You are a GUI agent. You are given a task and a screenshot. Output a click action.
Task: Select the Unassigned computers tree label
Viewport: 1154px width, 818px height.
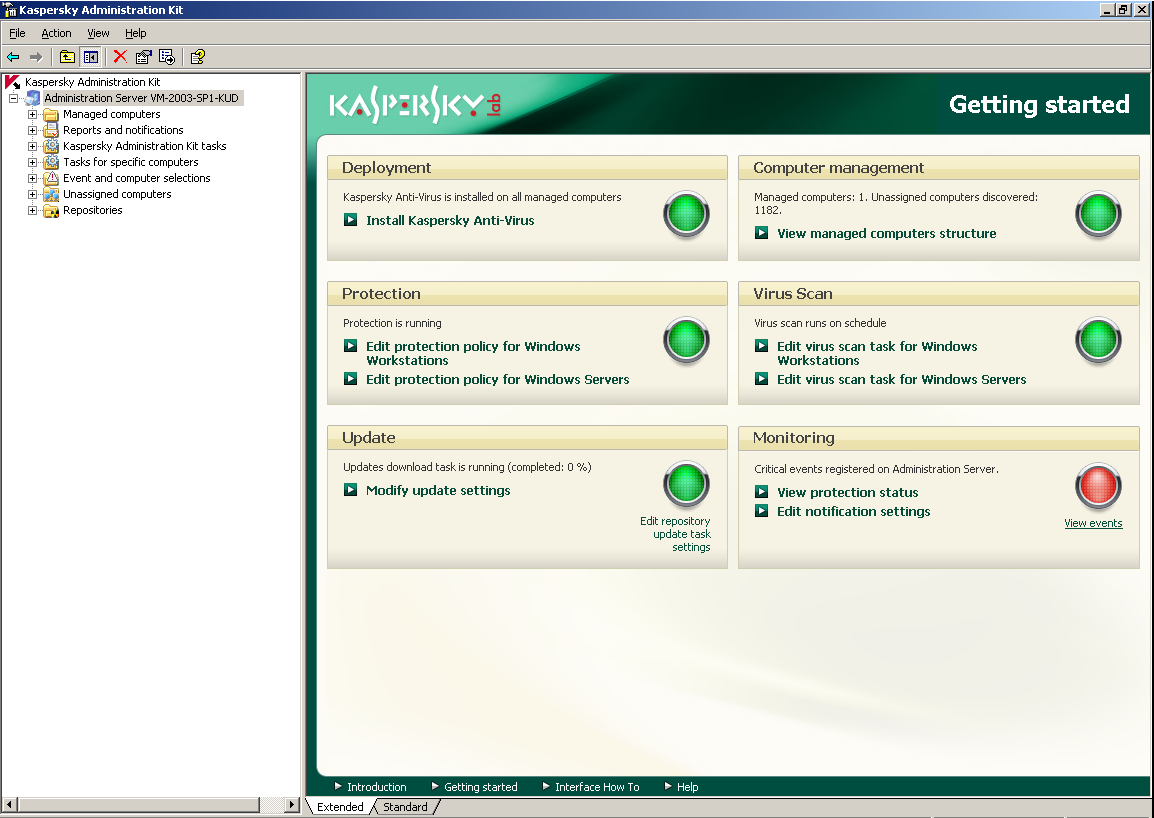[117, 194]
